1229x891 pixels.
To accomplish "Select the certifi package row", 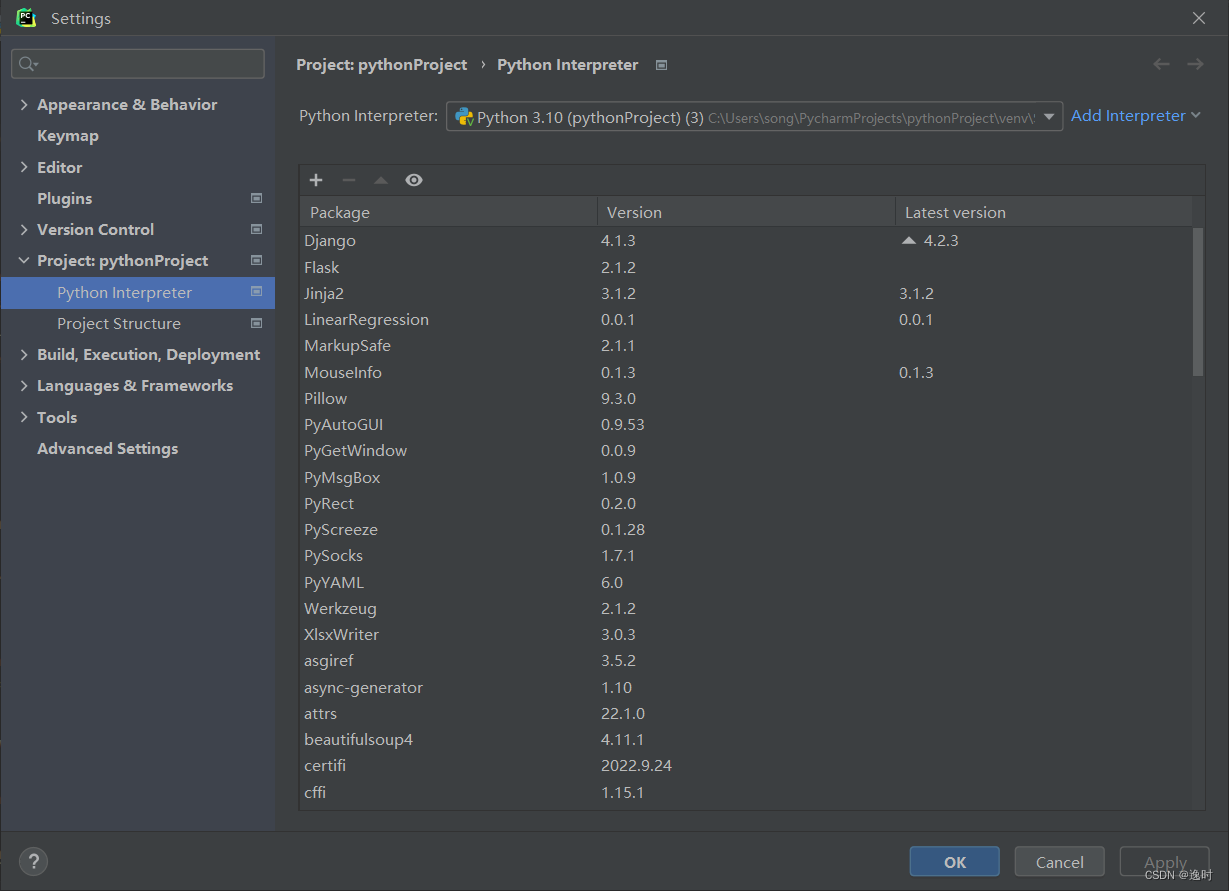I will [x=746, y=765].
